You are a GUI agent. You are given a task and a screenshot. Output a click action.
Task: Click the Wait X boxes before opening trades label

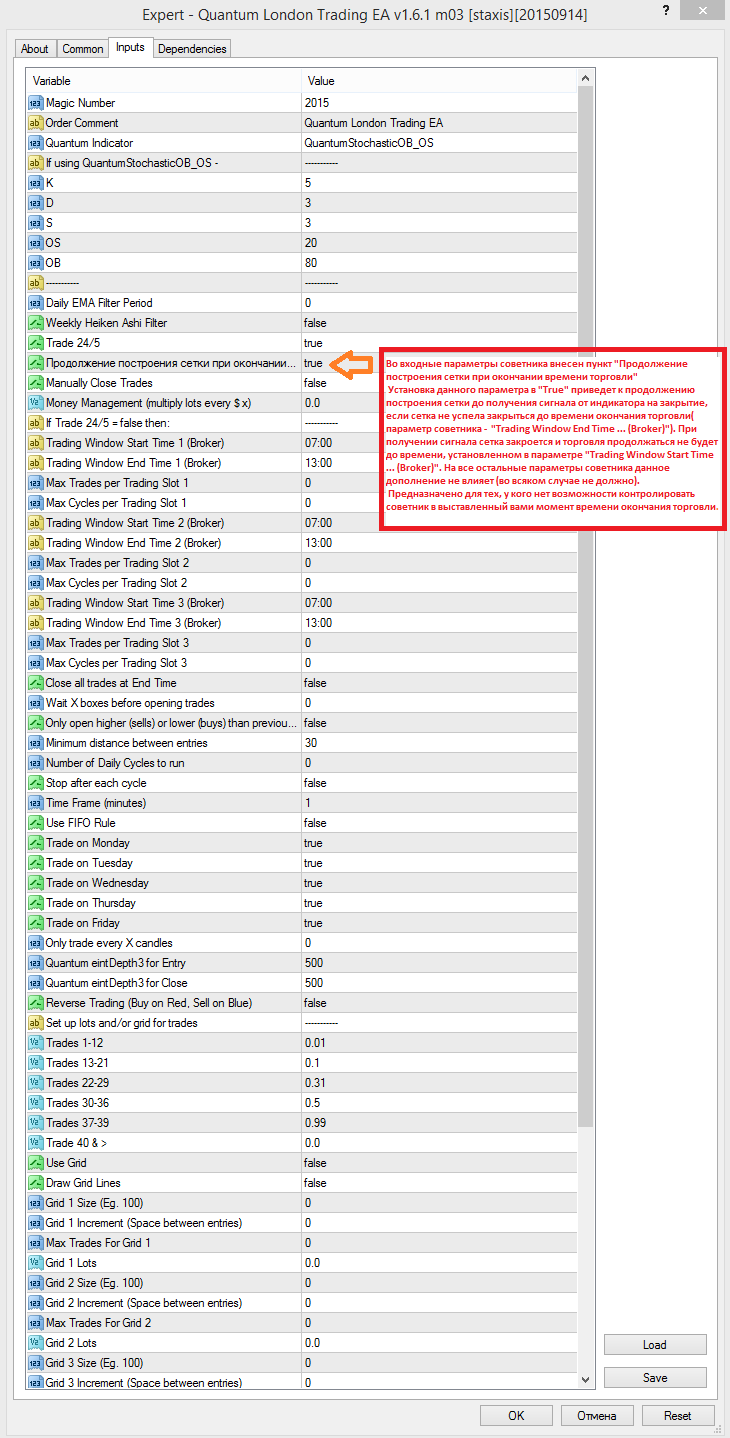(x=130, y=703)
